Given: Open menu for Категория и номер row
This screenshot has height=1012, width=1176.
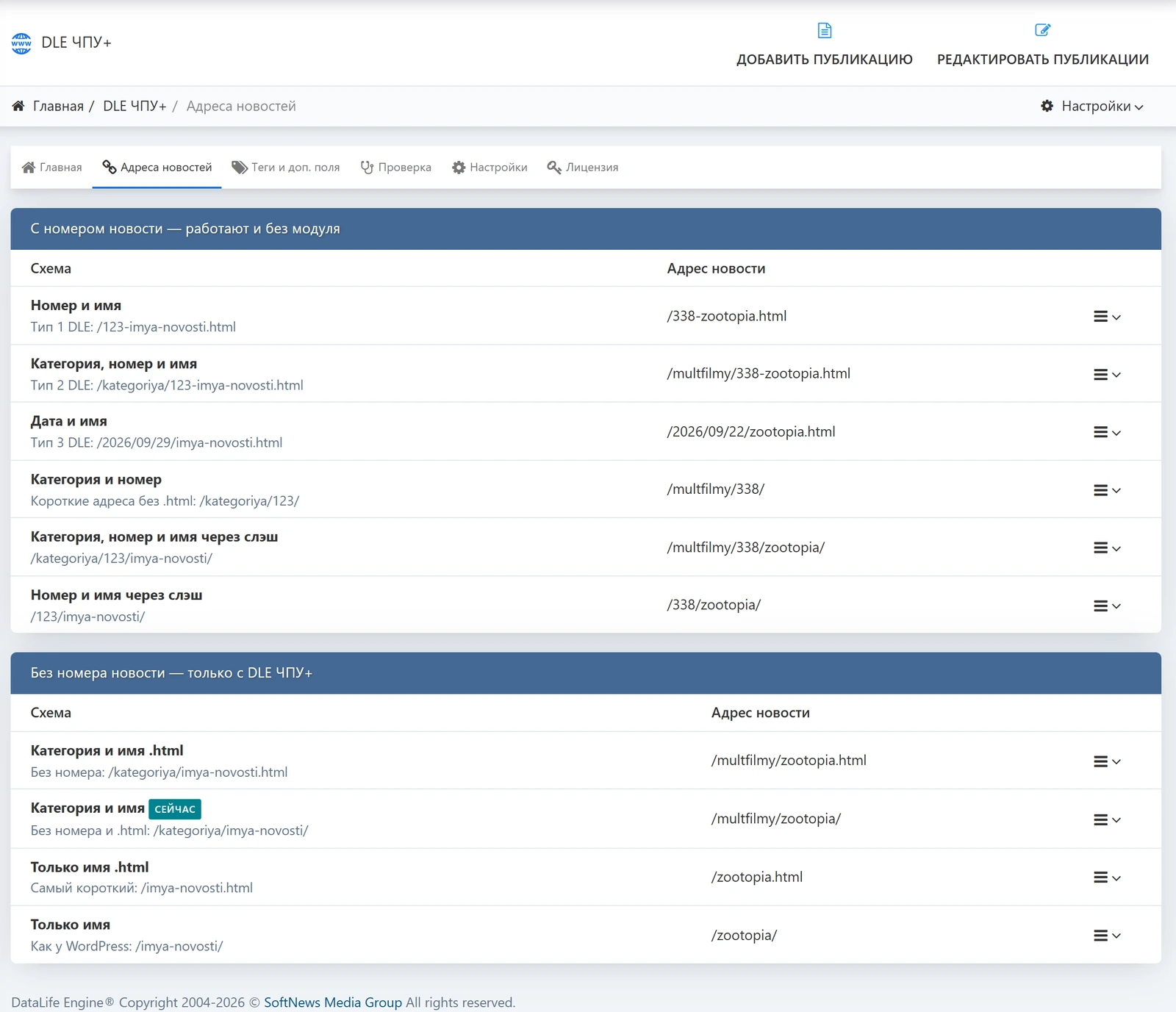Looking at the screenshot, I should click(1107, 490).
